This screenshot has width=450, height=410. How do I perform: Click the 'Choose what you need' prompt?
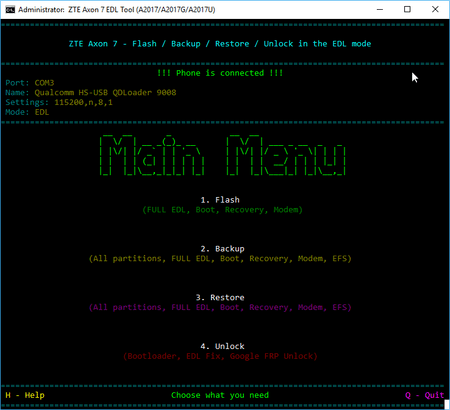(x=220, y=395)
